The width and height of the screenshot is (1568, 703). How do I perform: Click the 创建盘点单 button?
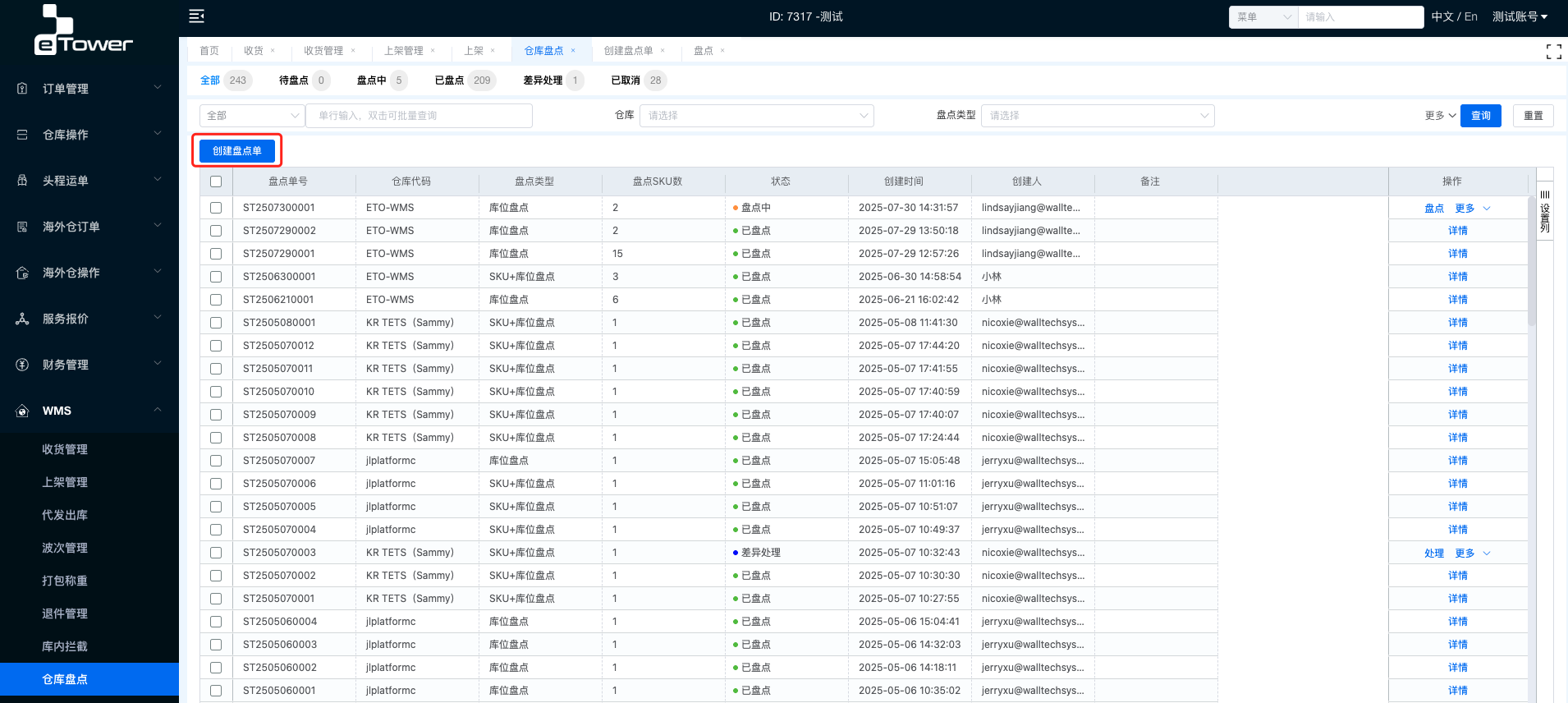pos(237,151)
